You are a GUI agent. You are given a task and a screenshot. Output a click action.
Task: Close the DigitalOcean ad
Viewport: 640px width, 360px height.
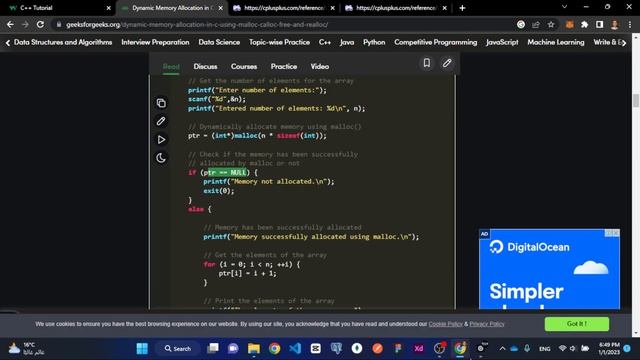(616, 233)
